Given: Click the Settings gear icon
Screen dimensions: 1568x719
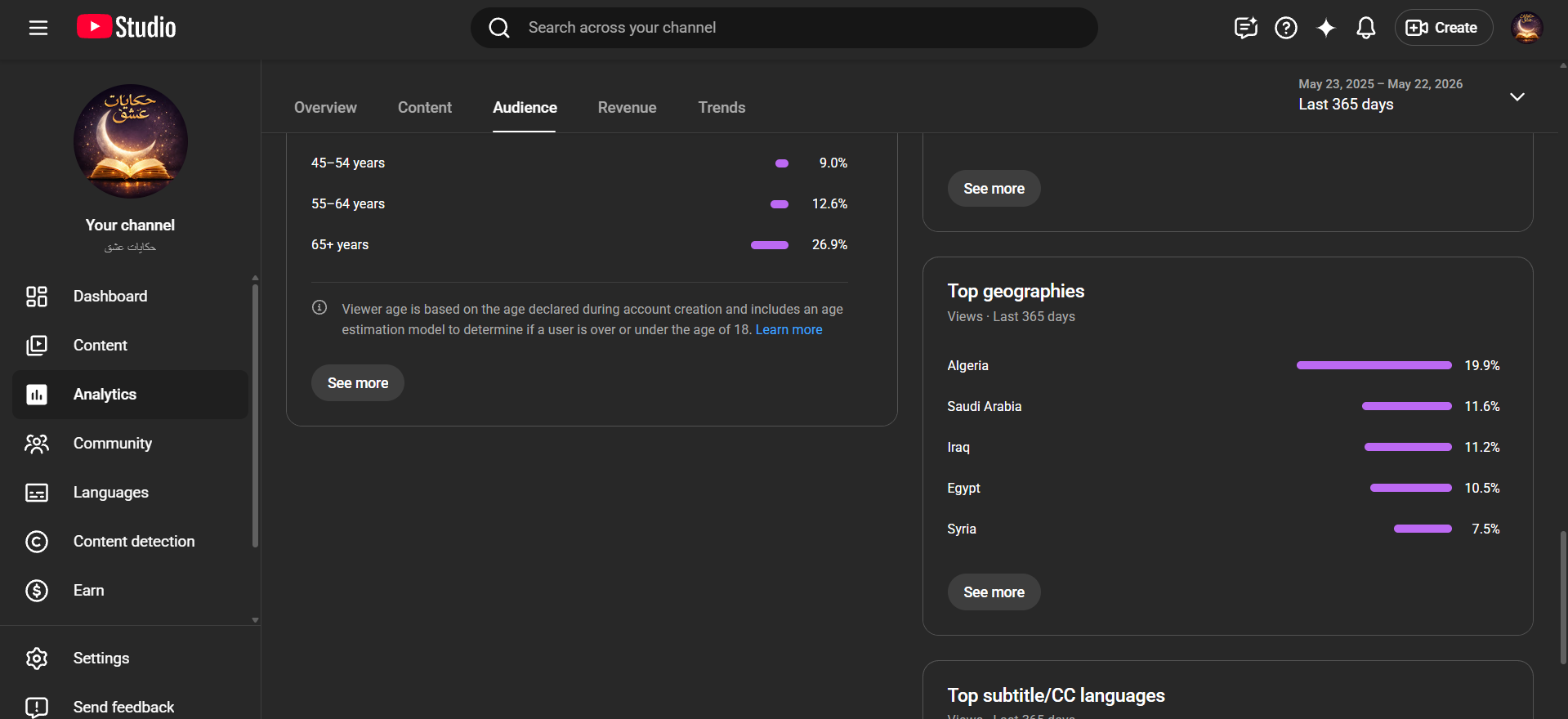Looking at the screenshot, I should click(x=37, y=659).
